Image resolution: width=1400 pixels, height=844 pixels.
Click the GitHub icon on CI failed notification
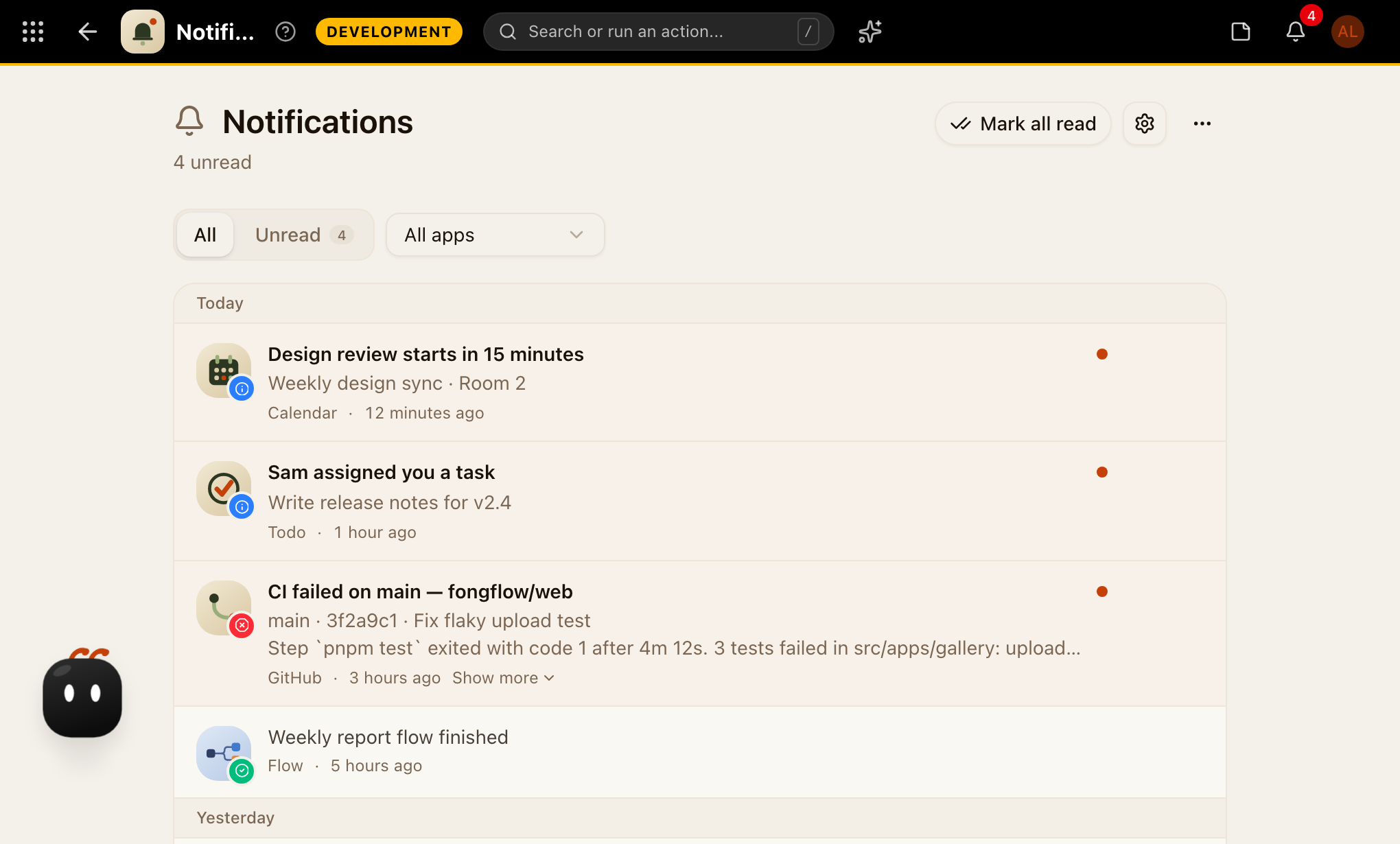pyautogui.click(x=224, y=608)
